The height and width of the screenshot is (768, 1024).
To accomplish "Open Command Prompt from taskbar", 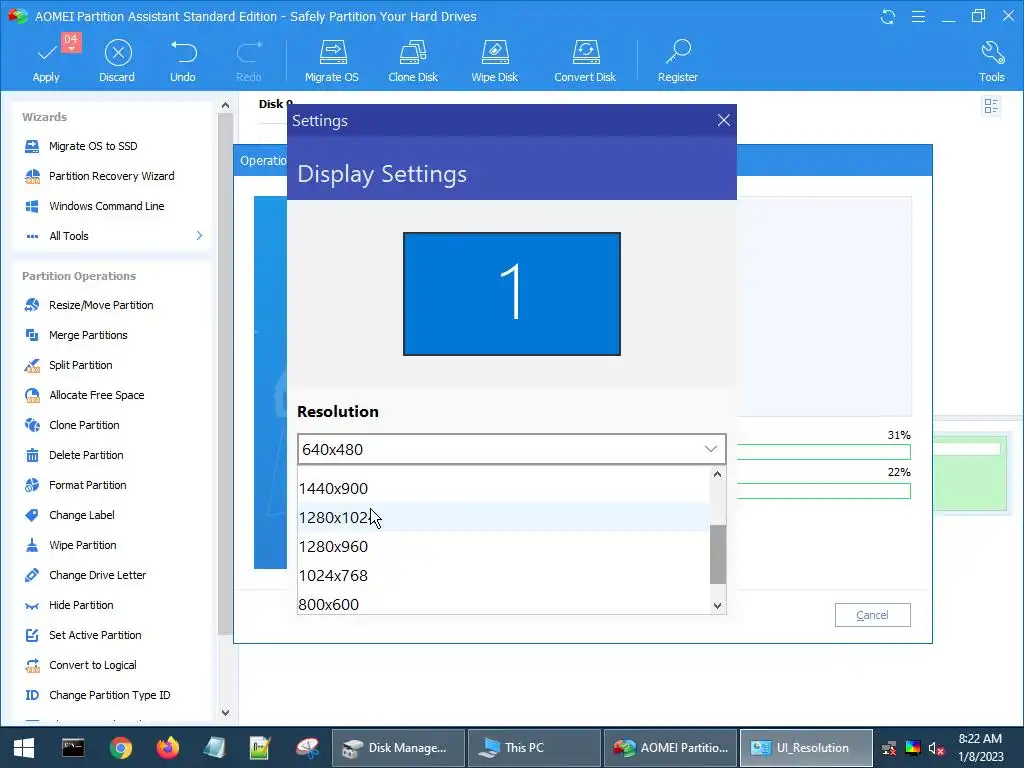I will click(73, 748).
